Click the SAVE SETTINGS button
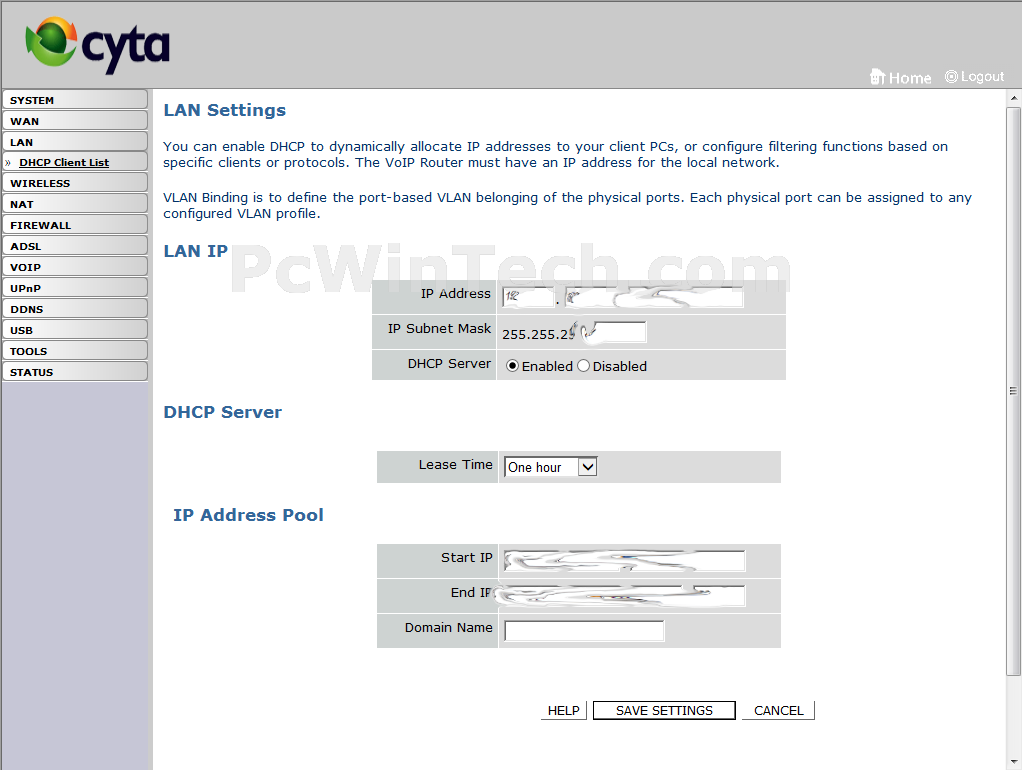 coord(664,710)
